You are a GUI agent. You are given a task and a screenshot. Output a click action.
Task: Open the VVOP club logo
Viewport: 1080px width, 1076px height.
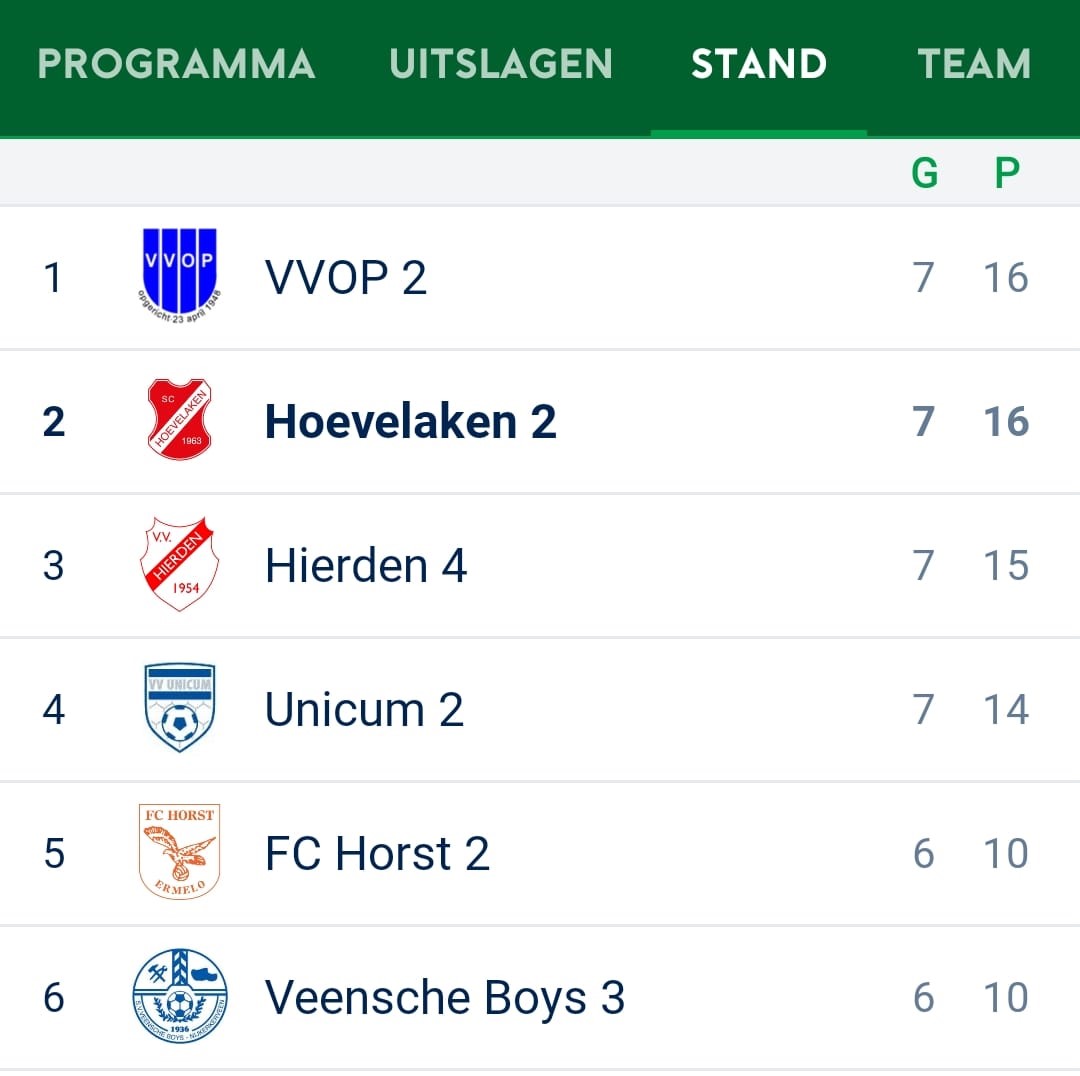coord(179,276)
